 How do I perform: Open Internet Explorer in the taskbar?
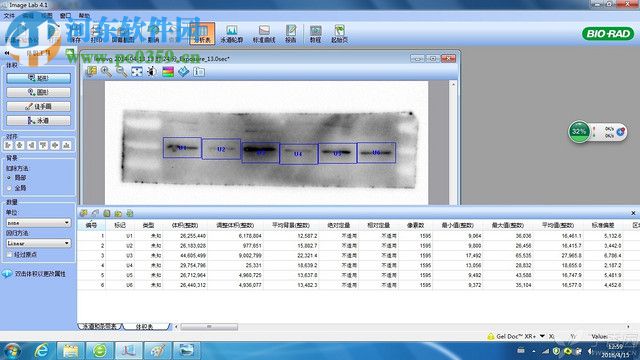point(42,351)
